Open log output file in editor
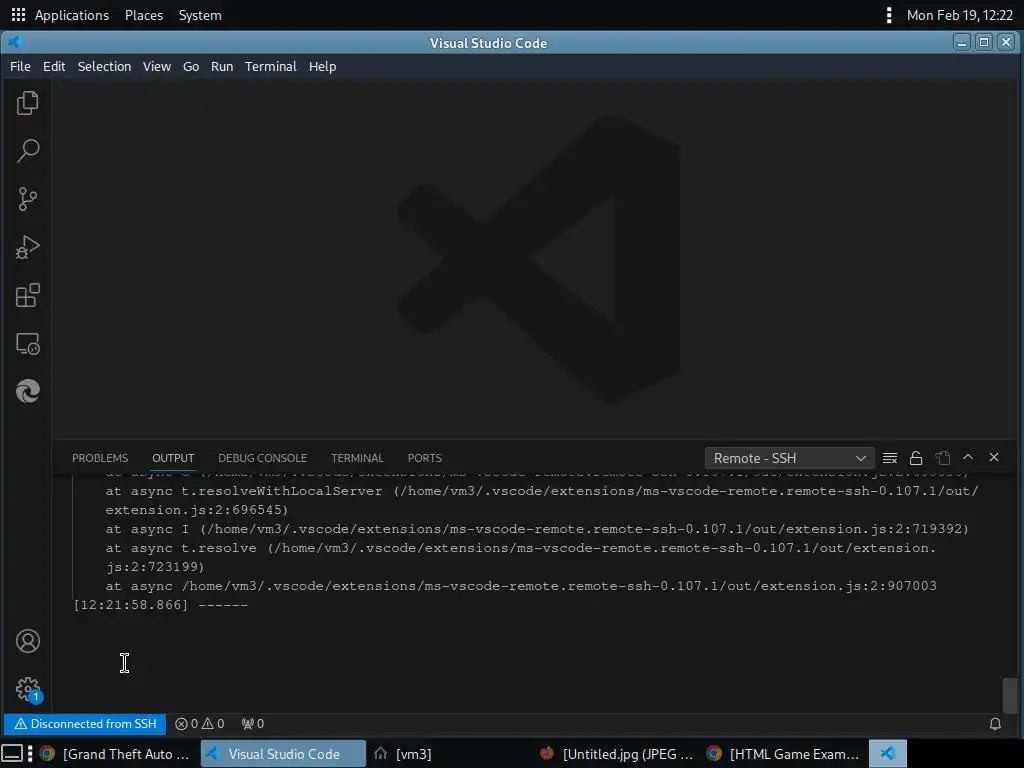Image resolution: width=1024 pixels, height=768 pixels. coord(942,458)
